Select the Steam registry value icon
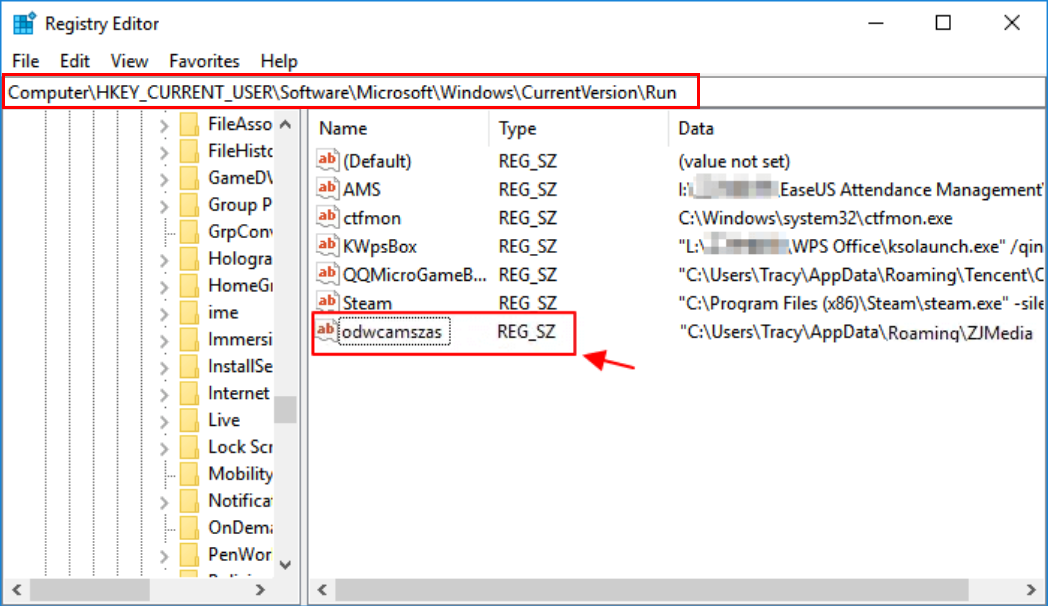The image size is (1048, 606). [328, 302]
